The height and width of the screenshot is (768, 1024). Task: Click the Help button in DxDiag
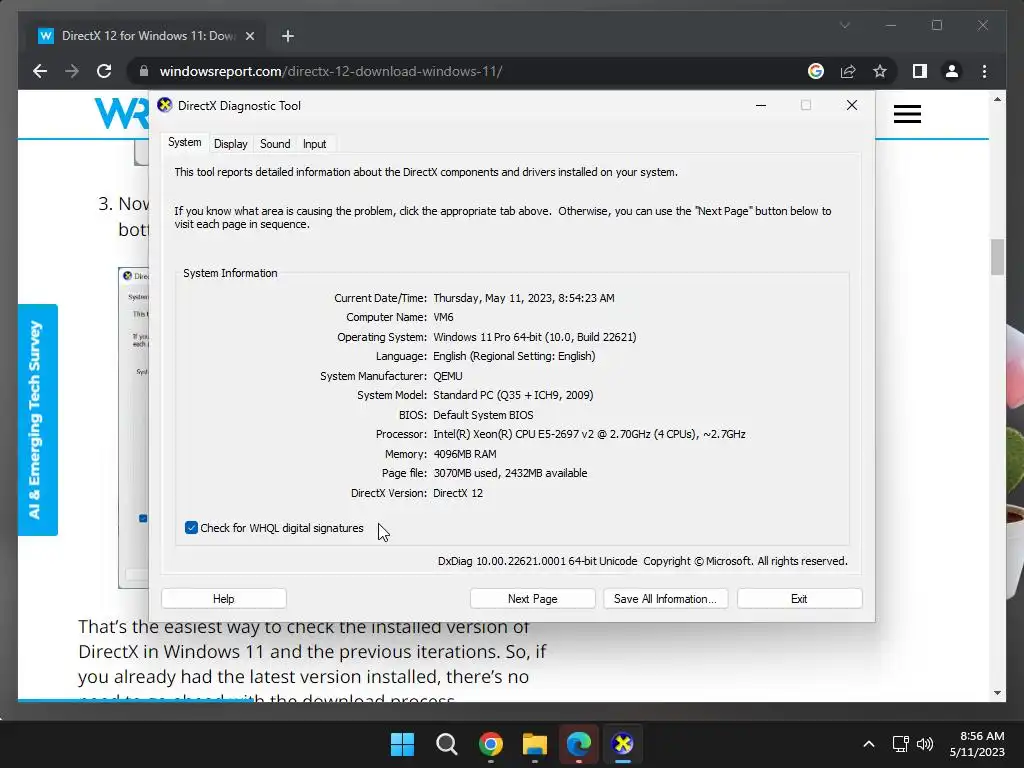tap(223, 599)
